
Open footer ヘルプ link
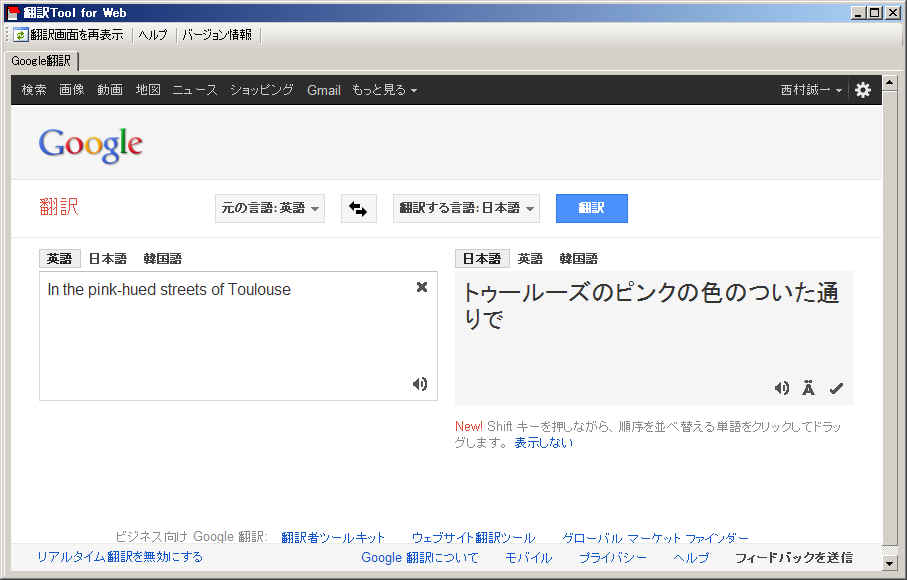coord(691,557)
